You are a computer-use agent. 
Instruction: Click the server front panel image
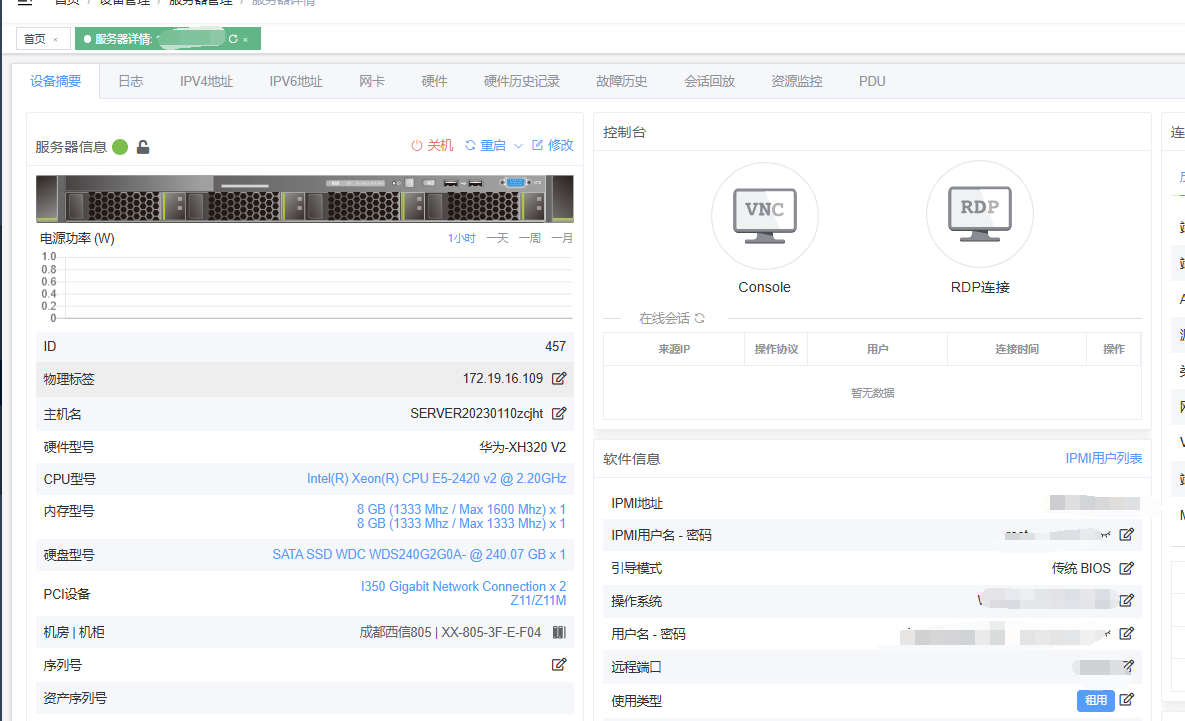tap(304, 199)
